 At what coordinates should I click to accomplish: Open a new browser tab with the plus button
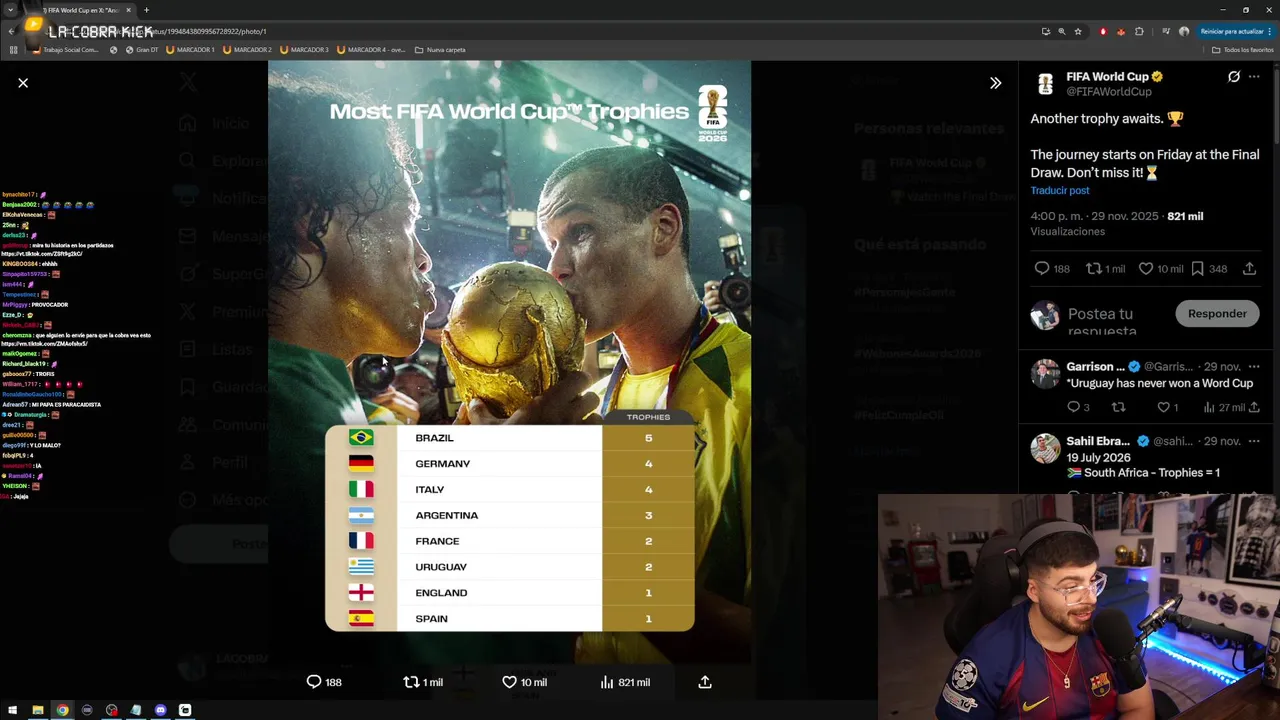point(146,10)
